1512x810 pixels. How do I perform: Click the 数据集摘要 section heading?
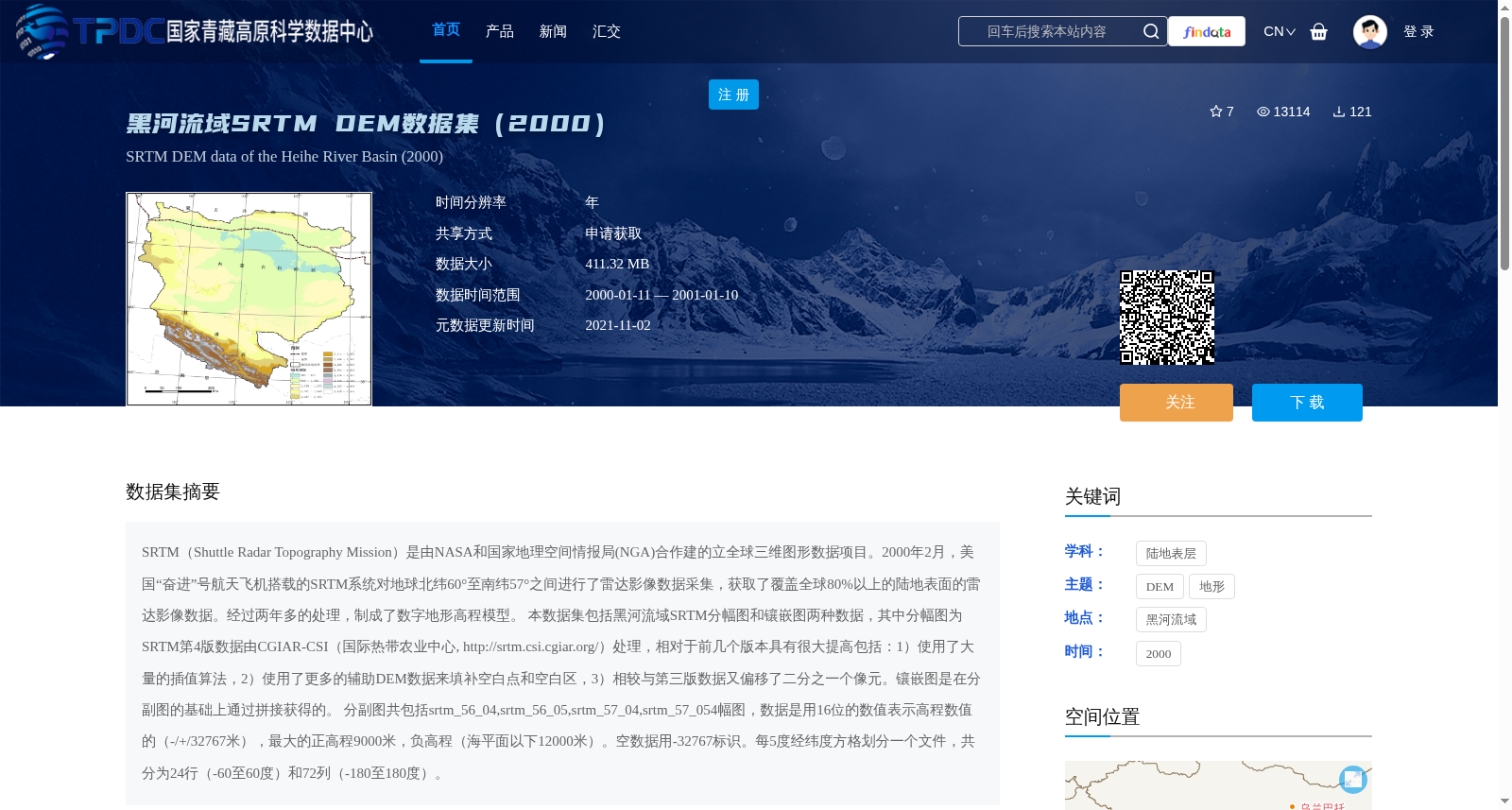(x=173, y=491)
